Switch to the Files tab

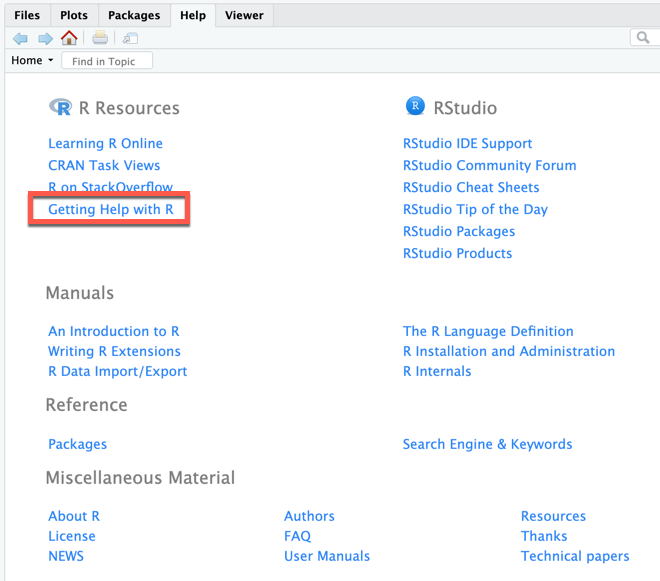tap(27, 16)
